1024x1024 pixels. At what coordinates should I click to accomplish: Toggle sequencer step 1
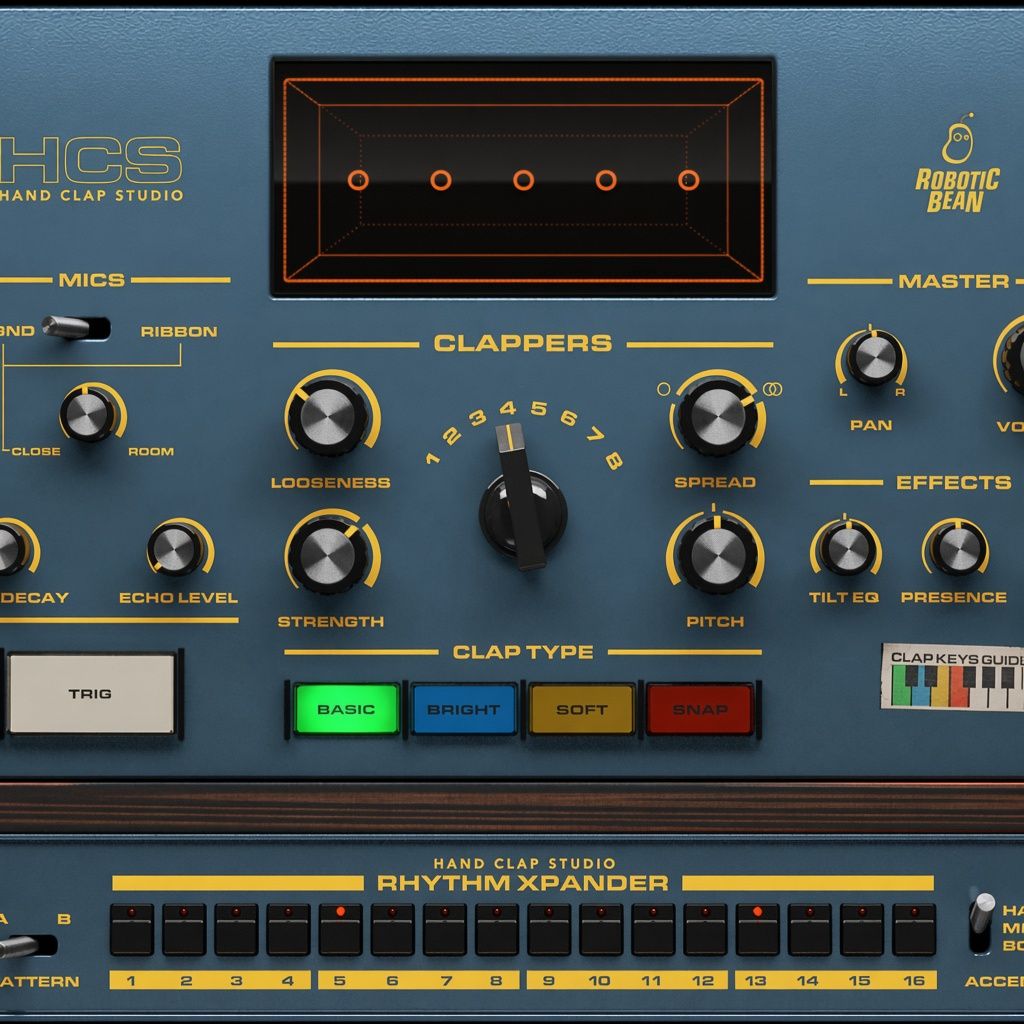tap(131, 930)
